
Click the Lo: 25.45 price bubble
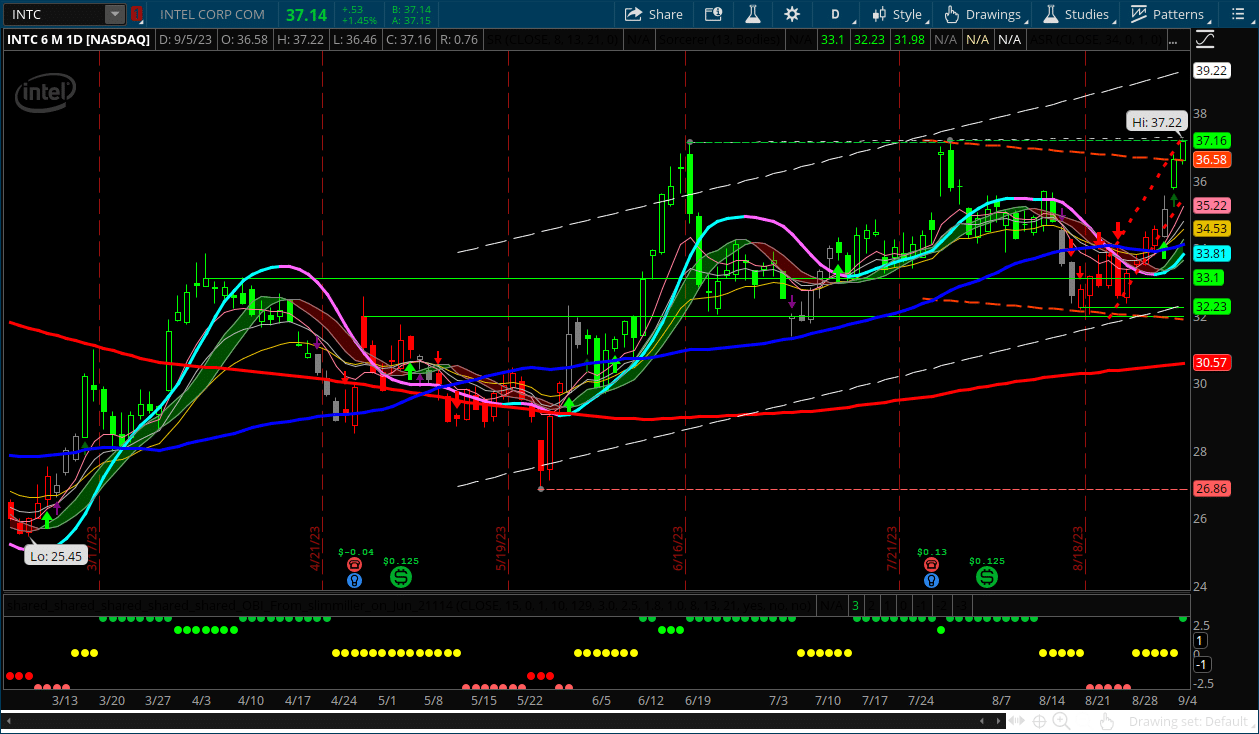tap(57, 555)
